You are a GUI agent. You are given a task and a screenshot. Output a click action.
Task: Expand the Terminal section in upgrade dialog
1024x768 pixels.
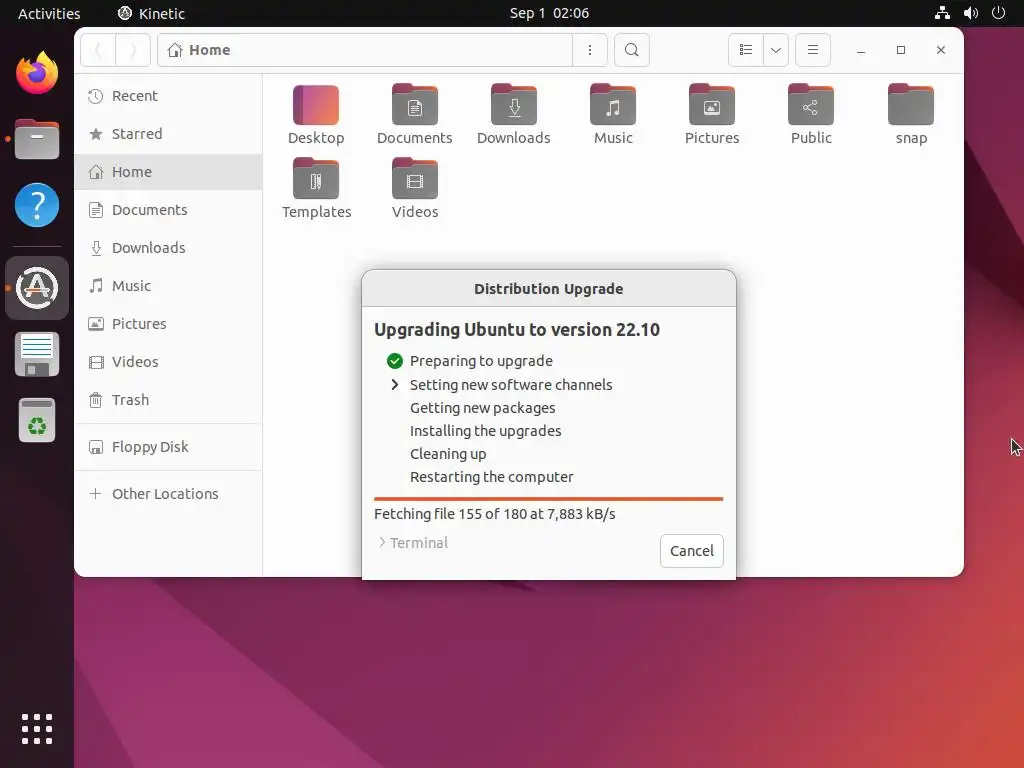coord(413,543)
